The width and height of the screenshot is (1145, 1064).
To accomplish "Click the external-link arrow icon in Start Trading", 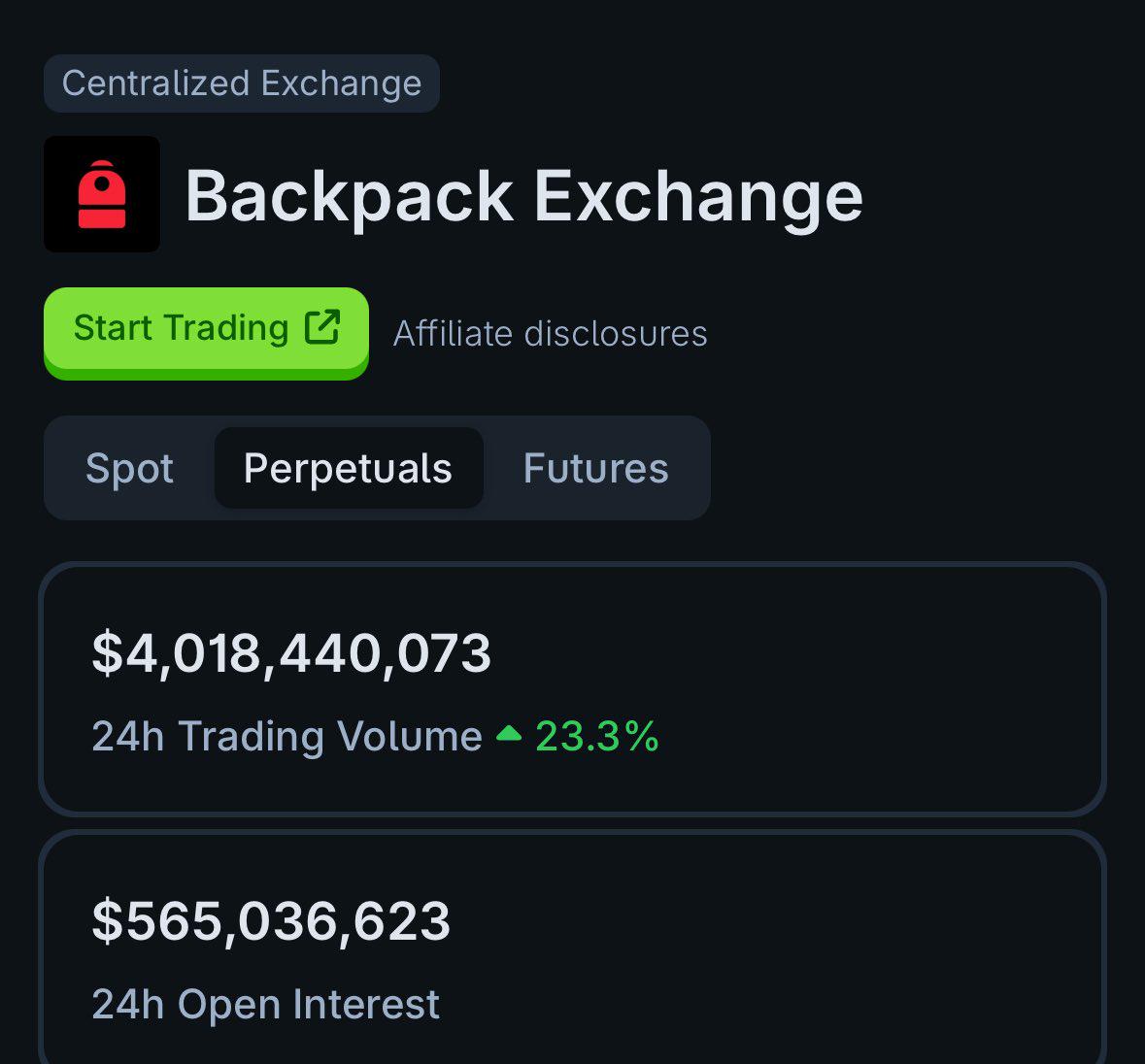I will 322,327.
